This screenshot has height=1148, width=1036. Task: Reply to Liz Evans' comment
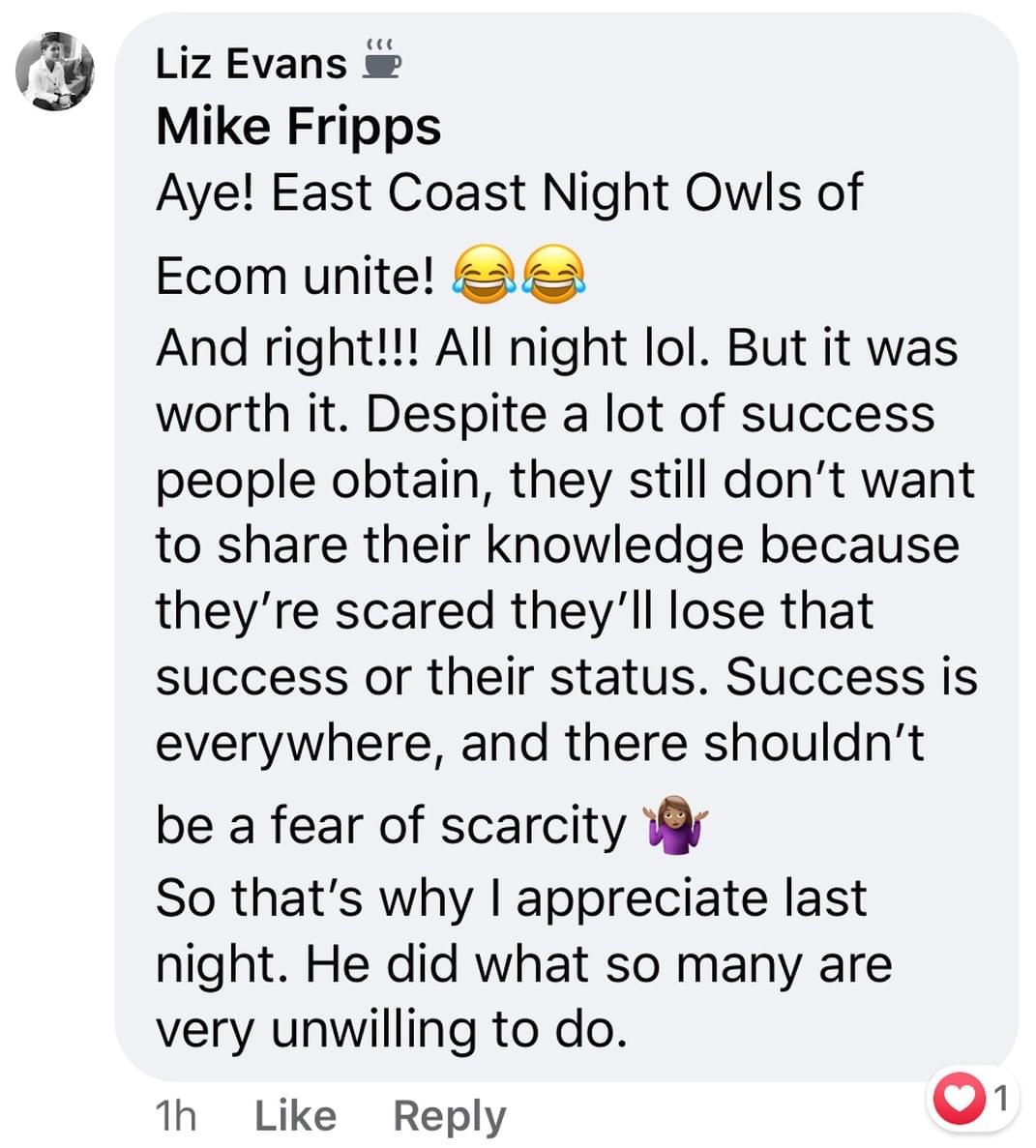[450, 1118]
